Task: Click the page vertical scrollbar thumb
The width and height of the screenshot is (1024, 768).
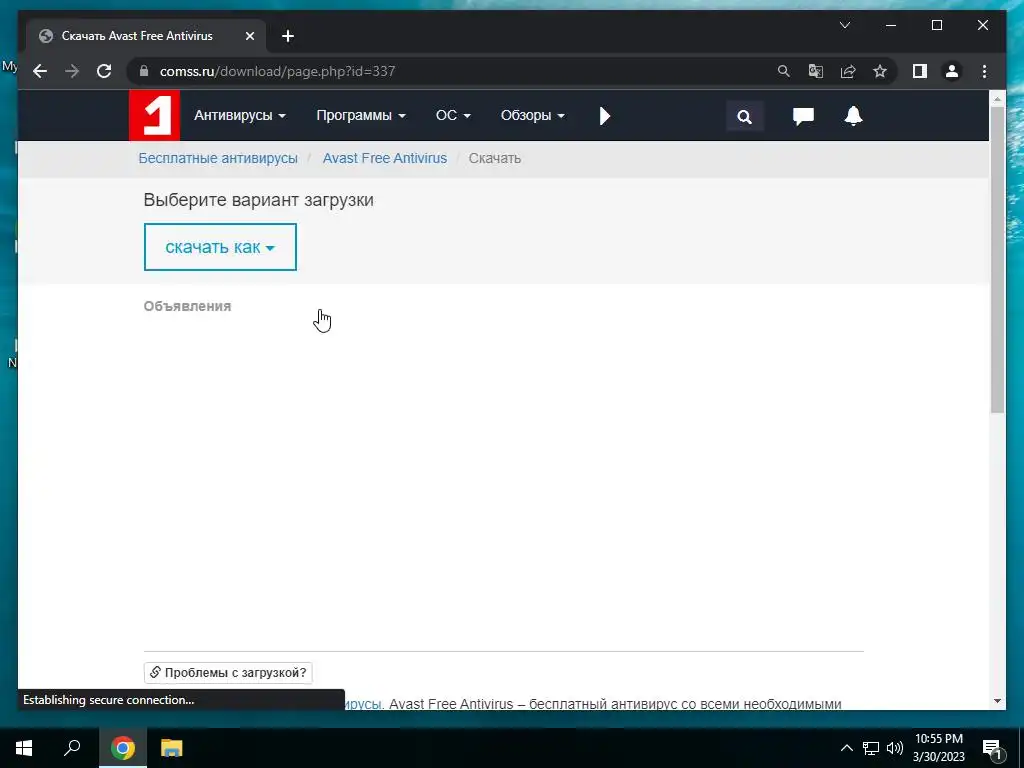Action: 997,259
